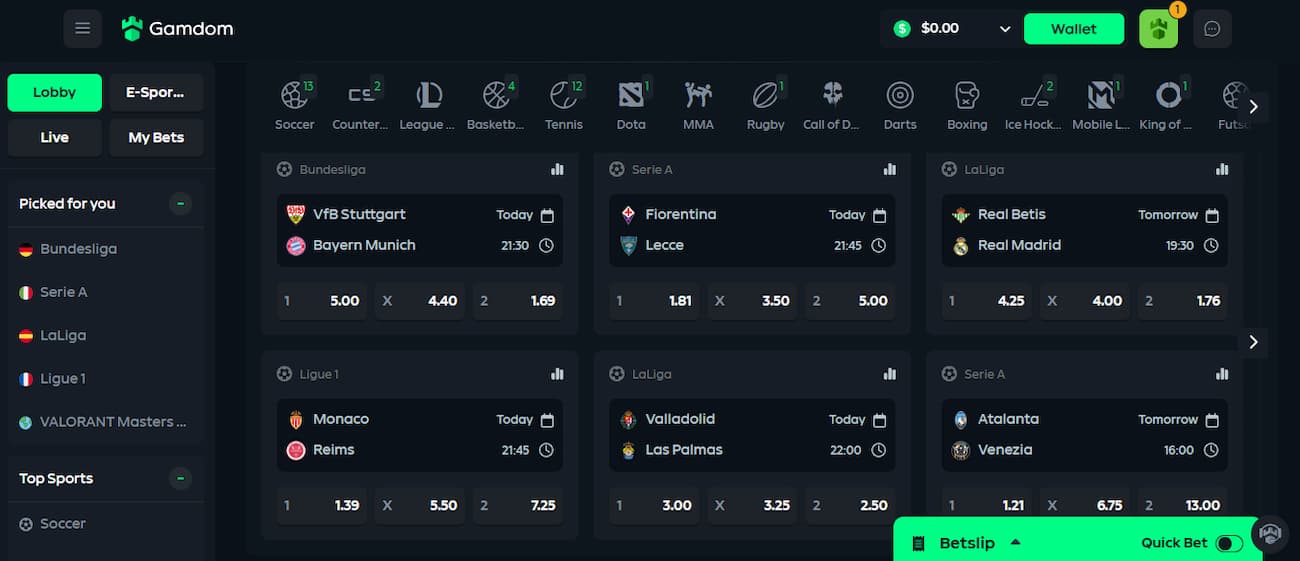The image size is (1300, 561).
Task: Open VALORANT Masters in the sidebar
Action: click(105, 422)
